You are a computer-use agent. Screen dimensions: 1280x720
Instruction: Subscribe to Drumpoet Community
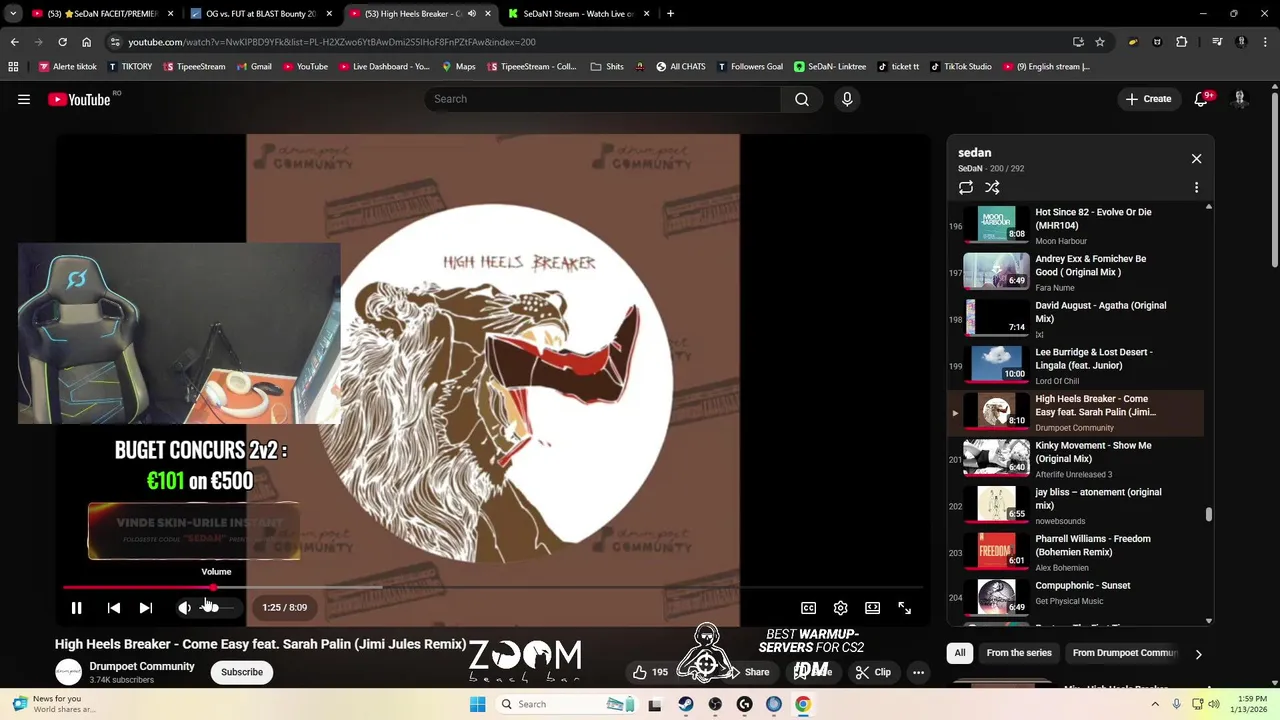[242, 672]
